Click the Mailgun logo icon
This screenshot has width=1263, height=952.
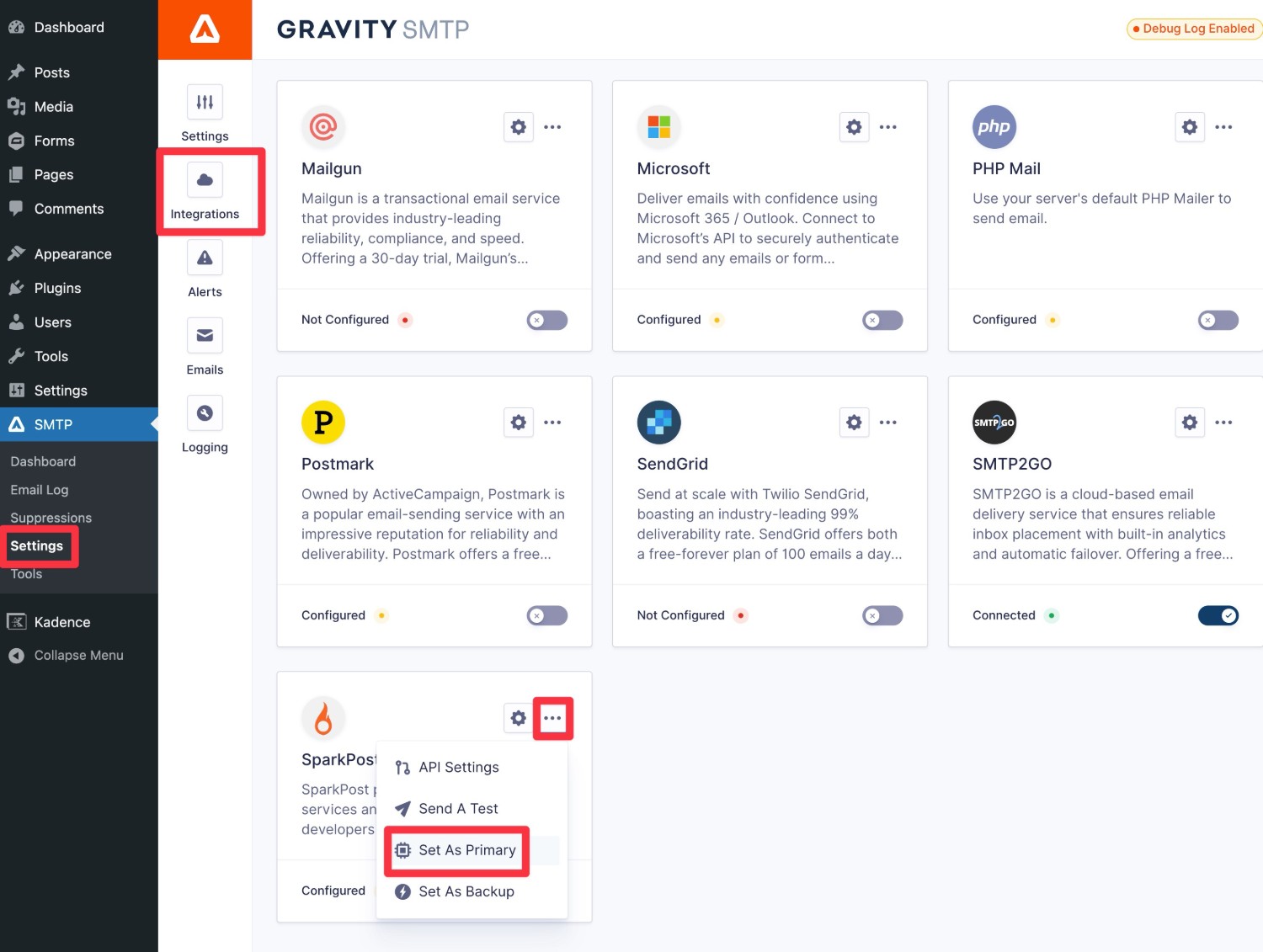pos(323,127)
